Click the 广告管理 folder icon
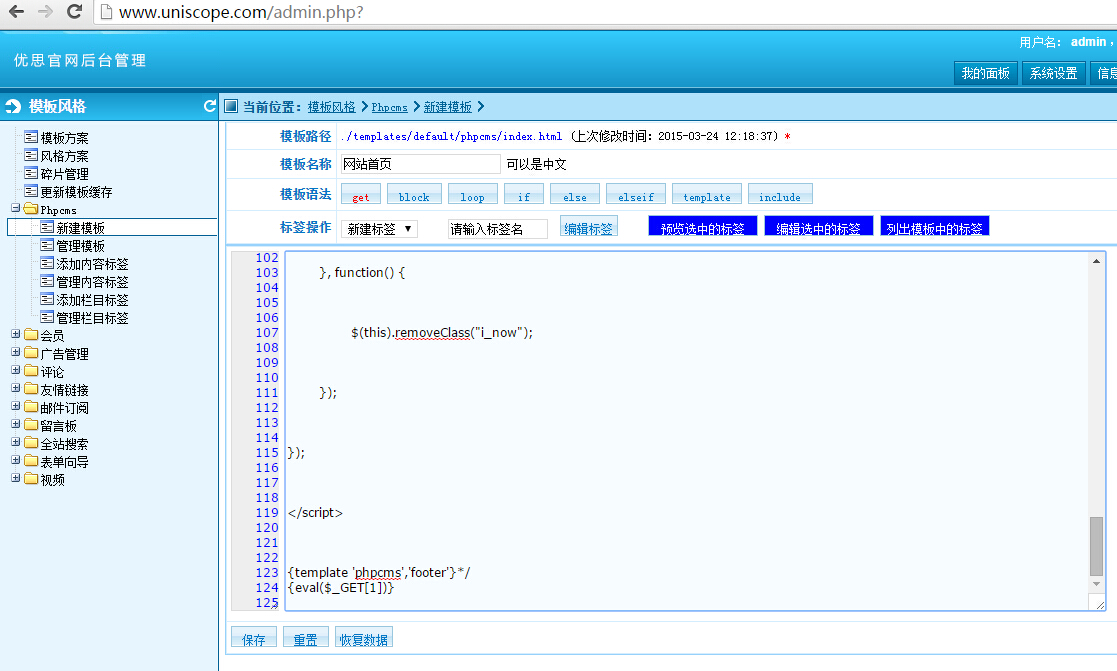Image resolution: width=1117 pixels, height=671 pixels. pyautogui.click(x=31, y=353)
